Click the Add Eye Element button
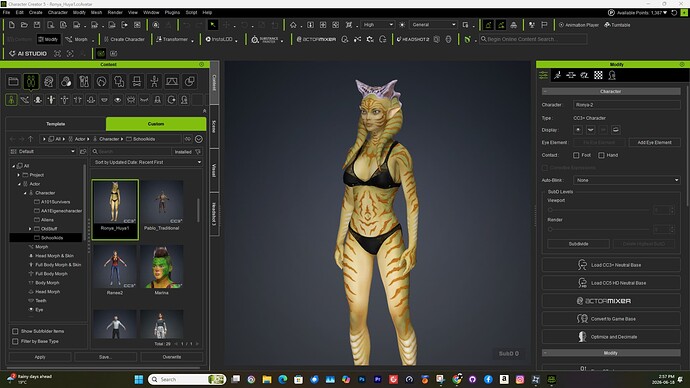Screen dimensions: 690x388 pos(654,143)
